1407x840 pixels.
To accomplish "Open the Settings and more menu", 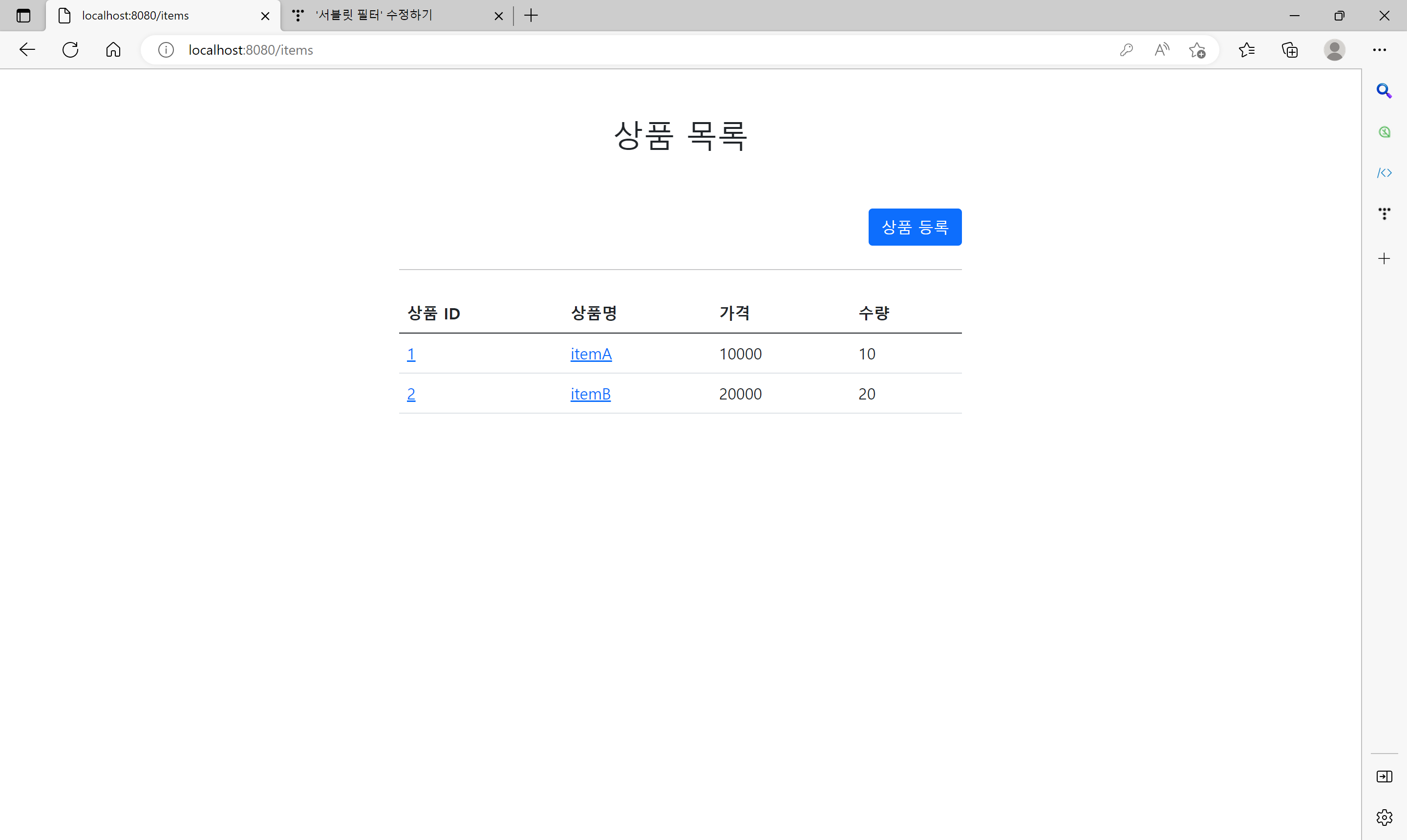I will click(1379, 50).
